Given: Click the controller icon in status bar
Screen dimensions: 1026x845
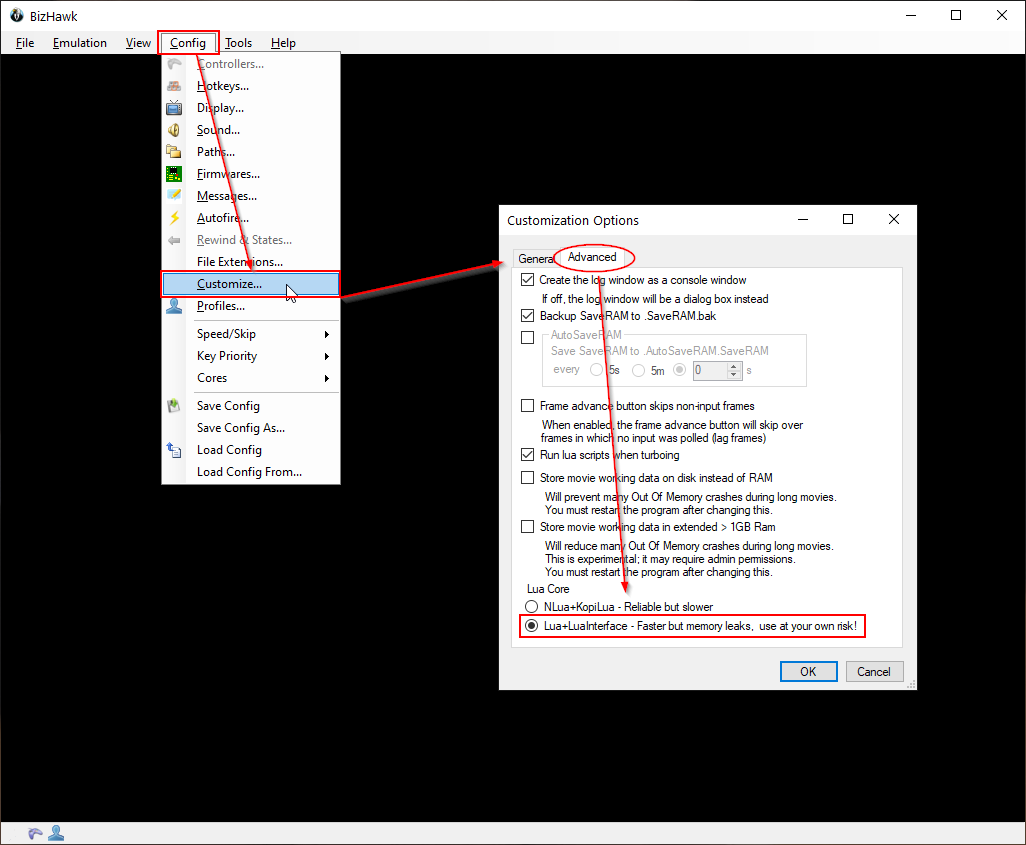Looking at the screenshot, I should (35, 833).
